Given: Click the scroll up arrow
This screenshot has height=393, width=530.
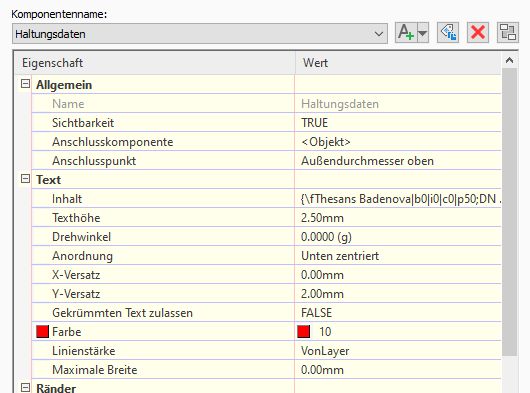Looking at the screenshot, I should click(x=509, y=61).
